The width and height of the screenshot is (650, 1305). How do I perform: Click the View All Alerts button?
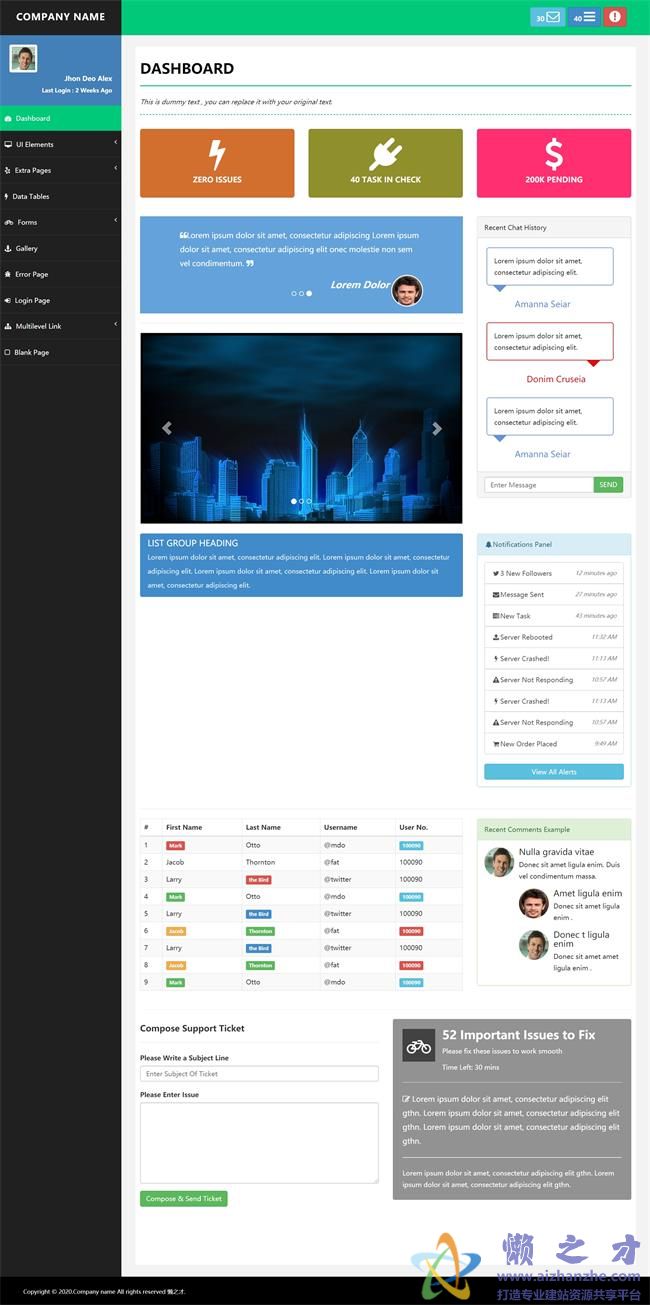pos(553,772)
